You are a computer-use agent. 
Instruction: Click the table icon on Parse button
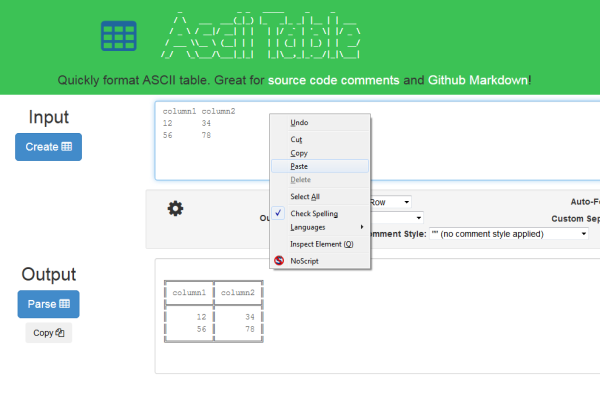click(65, 304)
